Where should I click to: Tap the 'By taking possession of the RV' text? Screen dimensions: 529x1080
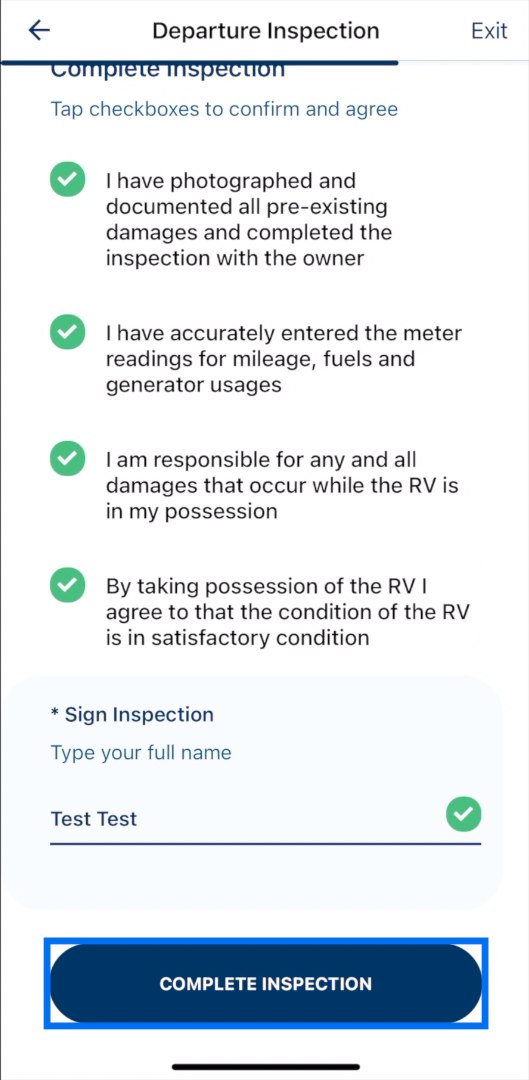coord(288,612)
